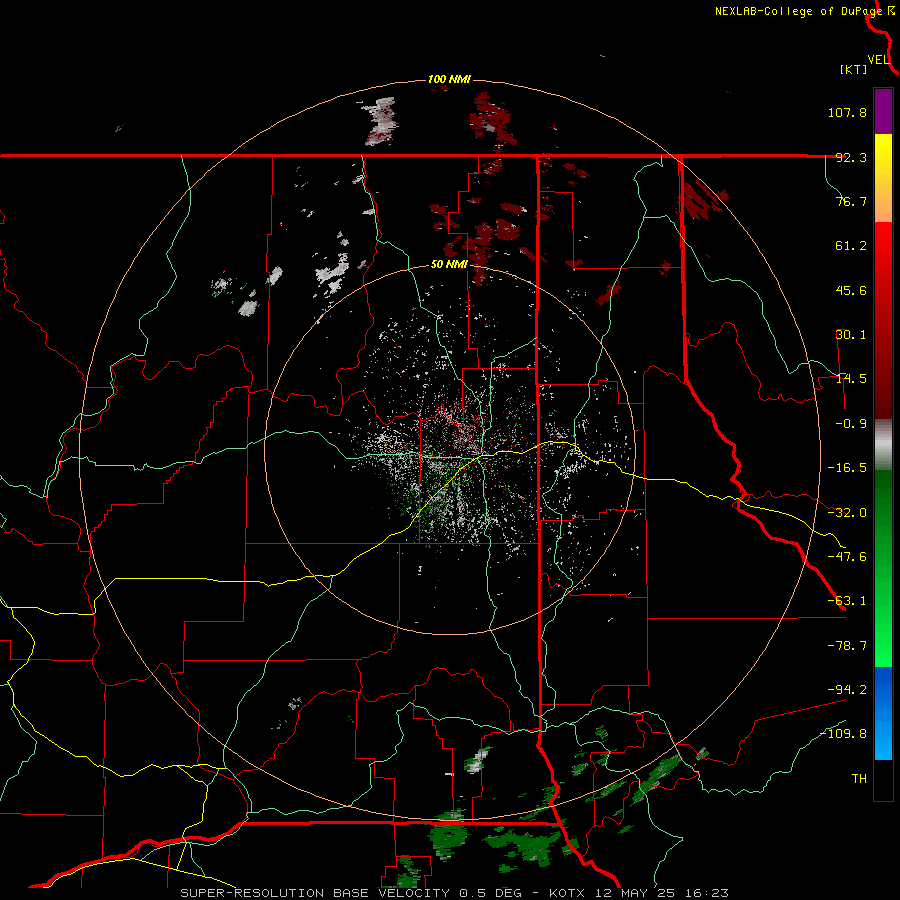Click the -16.5 velocity scale value
The height and width of the screenshot is (900, 900).
pos(847,468)
